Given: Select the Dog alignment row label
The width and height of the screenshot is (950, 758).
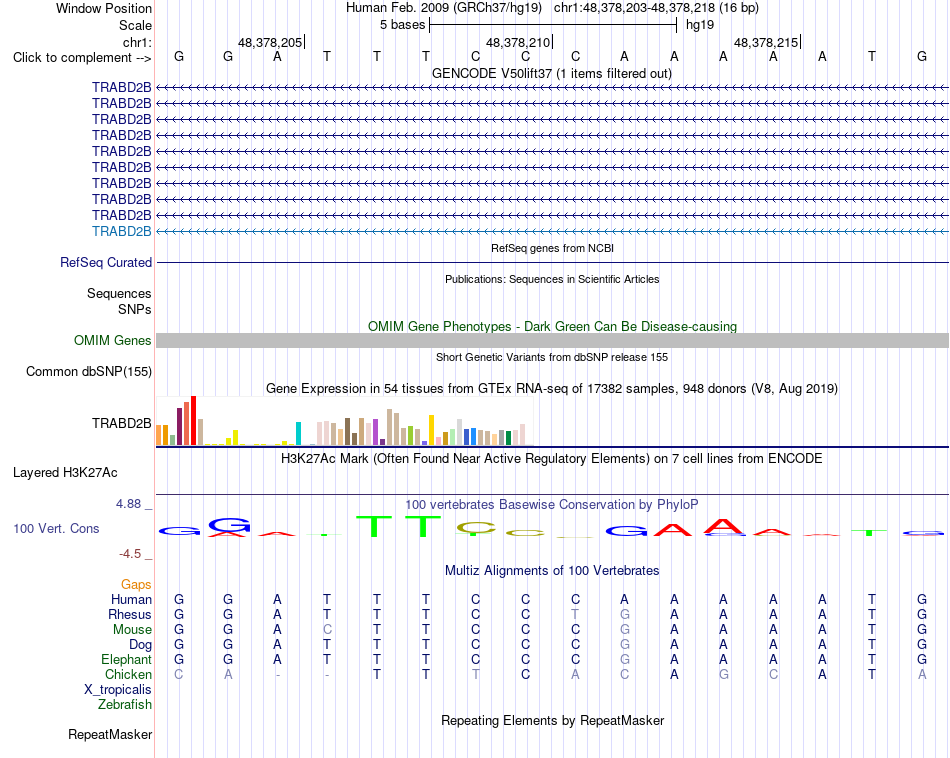Looking at the screenshot, I should 140,644.
